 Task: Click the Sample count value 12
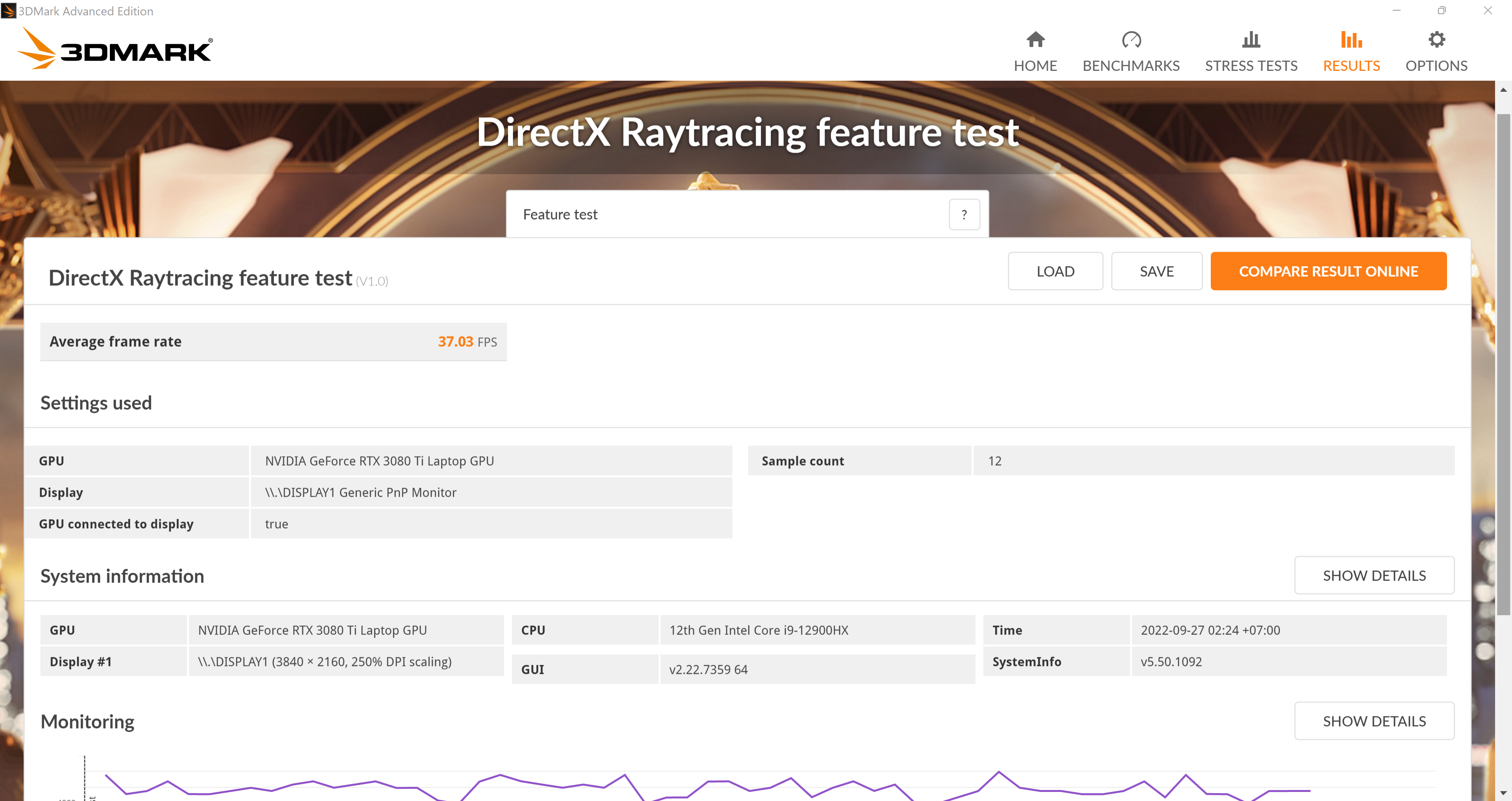(995, 461)
